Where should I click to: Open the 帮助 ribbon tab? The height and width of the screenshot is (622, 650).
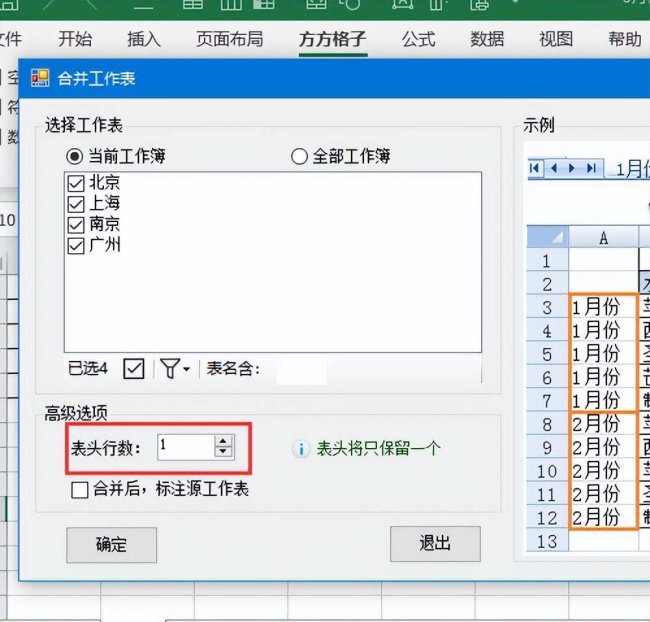[625, 39]
